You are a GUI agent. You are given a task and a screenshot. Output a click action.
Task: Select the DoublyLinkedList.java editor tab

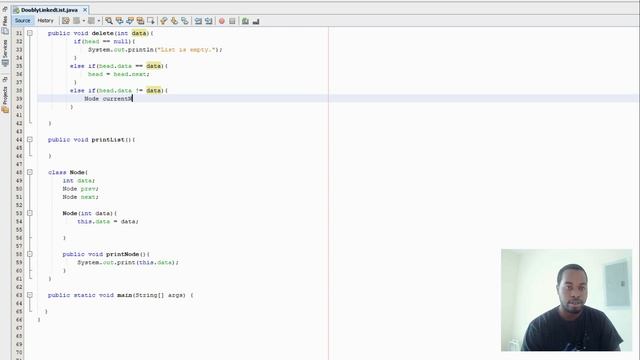[49, 10]
